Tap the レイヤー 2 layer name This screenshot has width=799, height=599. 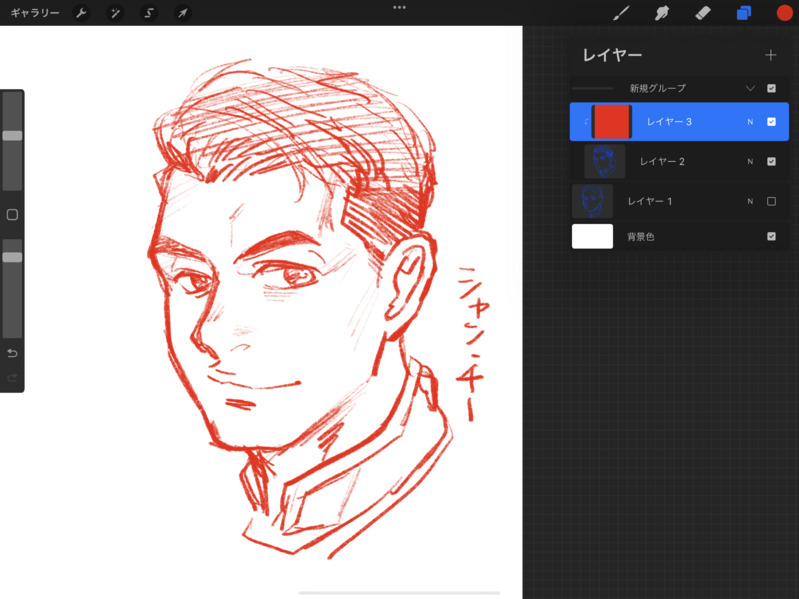point(662,161)
